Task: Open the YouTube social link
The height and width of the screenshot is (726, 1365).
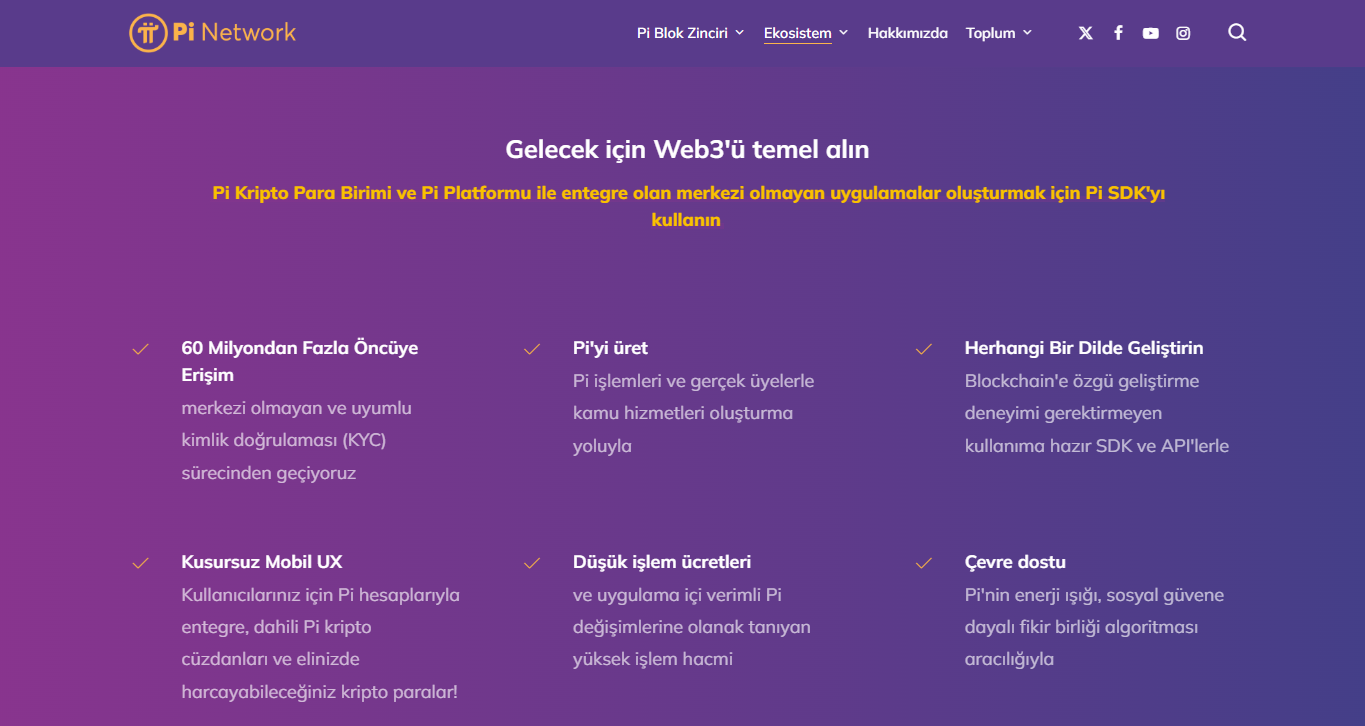Action: tap(1151, 33)
